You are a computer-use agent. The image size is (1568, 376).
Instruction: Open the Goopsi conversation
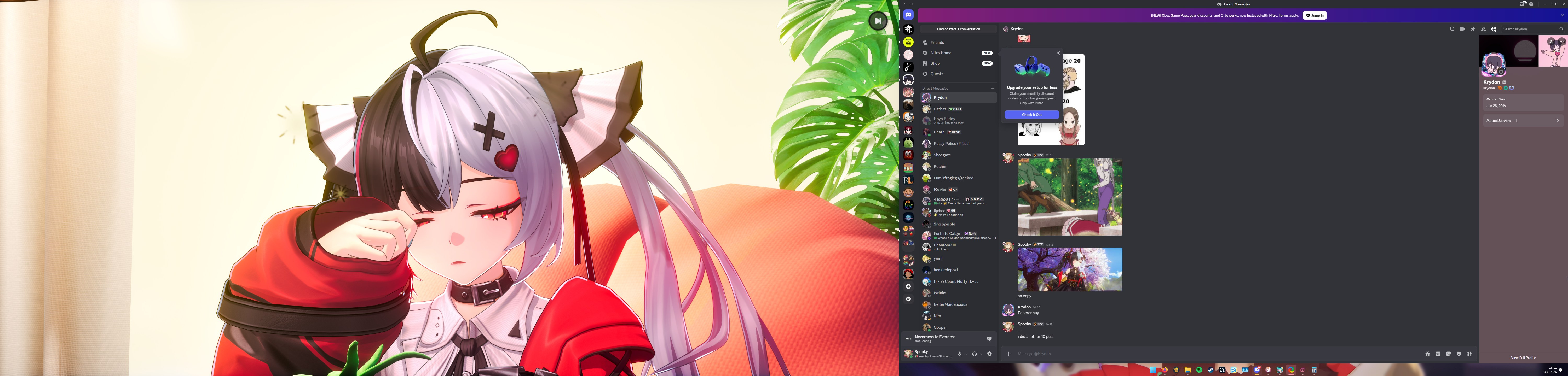click(x=958, y=327)
